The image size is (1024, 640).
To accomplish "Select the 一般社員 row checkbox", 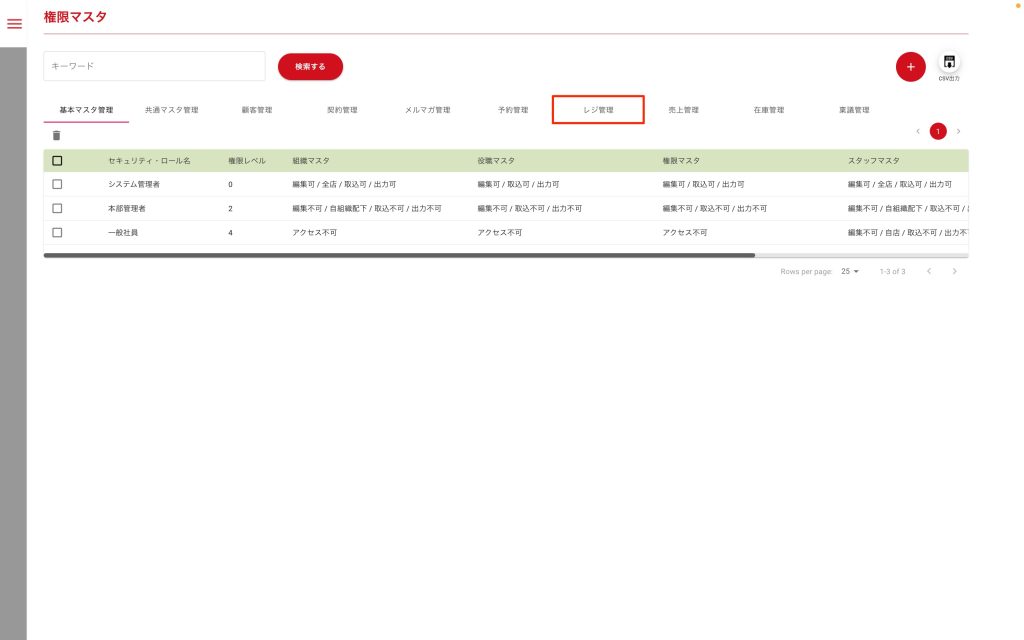I will coord(57,232).
